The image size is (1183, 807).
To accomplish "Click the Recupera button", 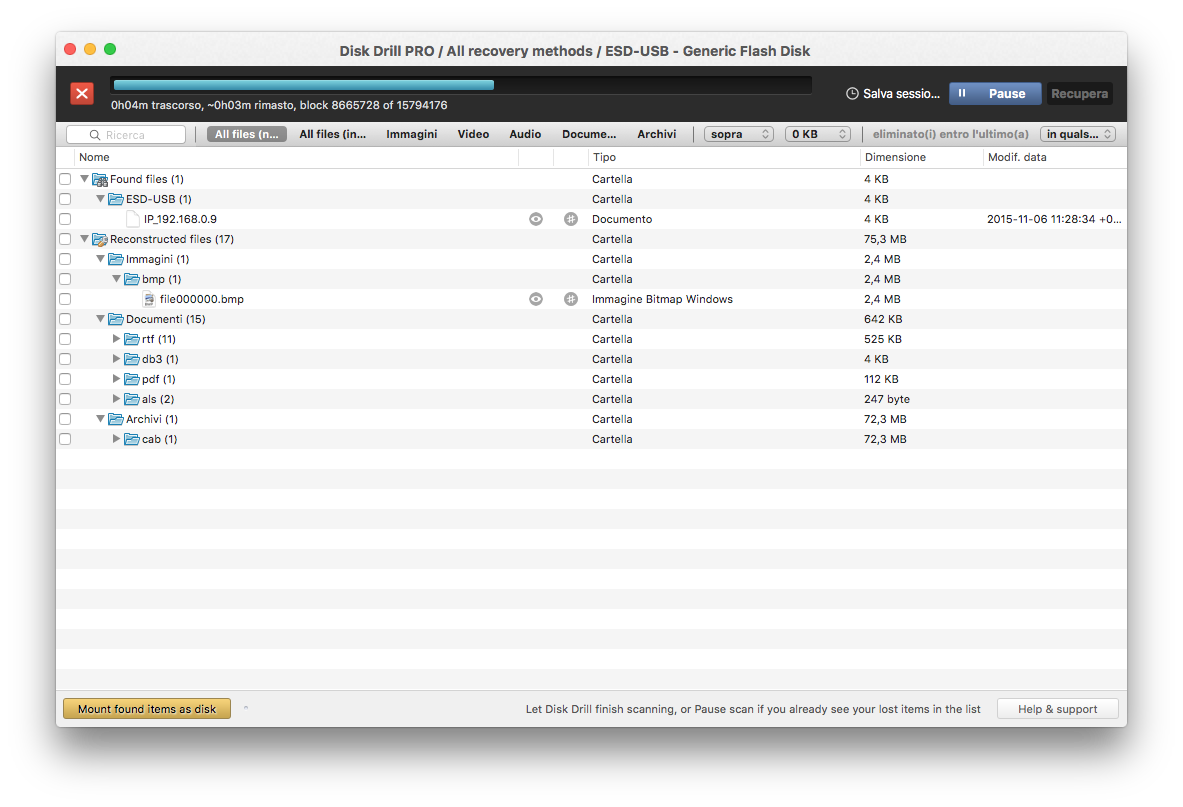I will tap(1080, 94).
